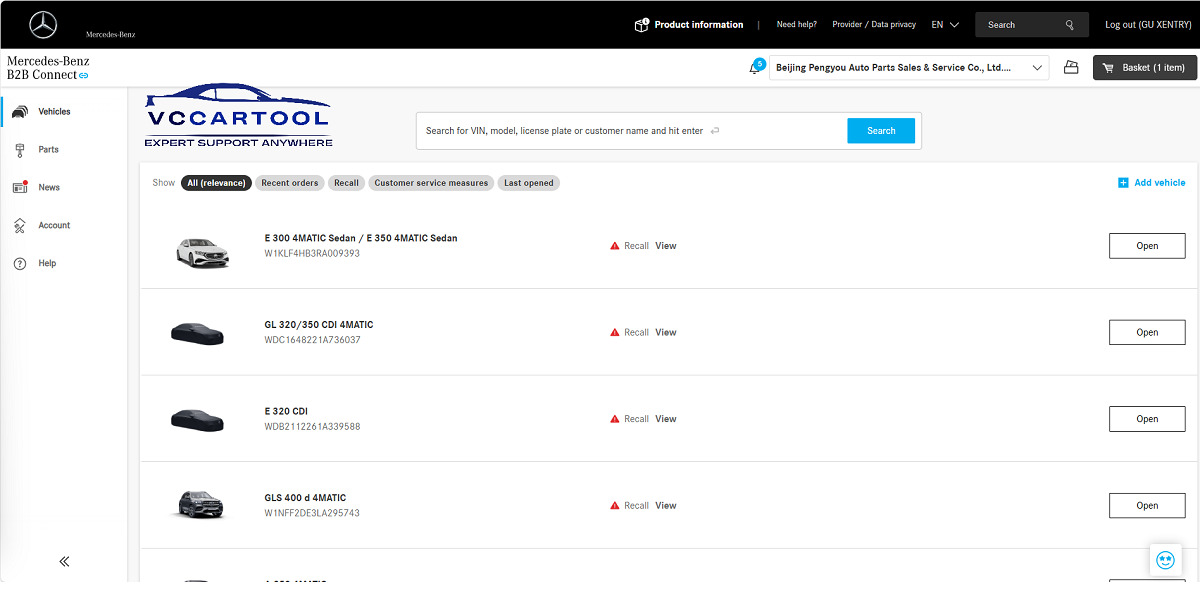Click the Mercedes-Benz star logo

(x=42, y=24)
